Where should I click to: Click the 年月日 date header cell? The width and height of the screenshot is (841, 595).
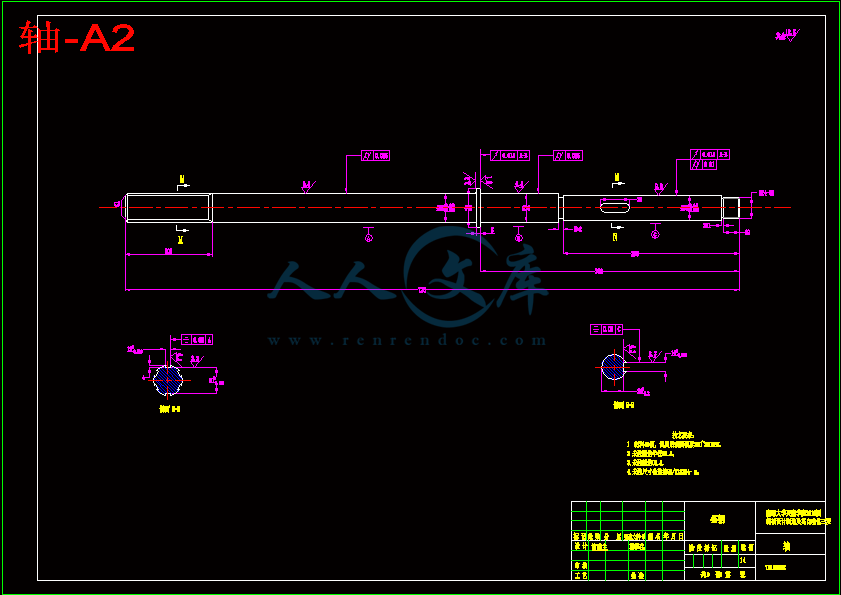tap(674, 536)
